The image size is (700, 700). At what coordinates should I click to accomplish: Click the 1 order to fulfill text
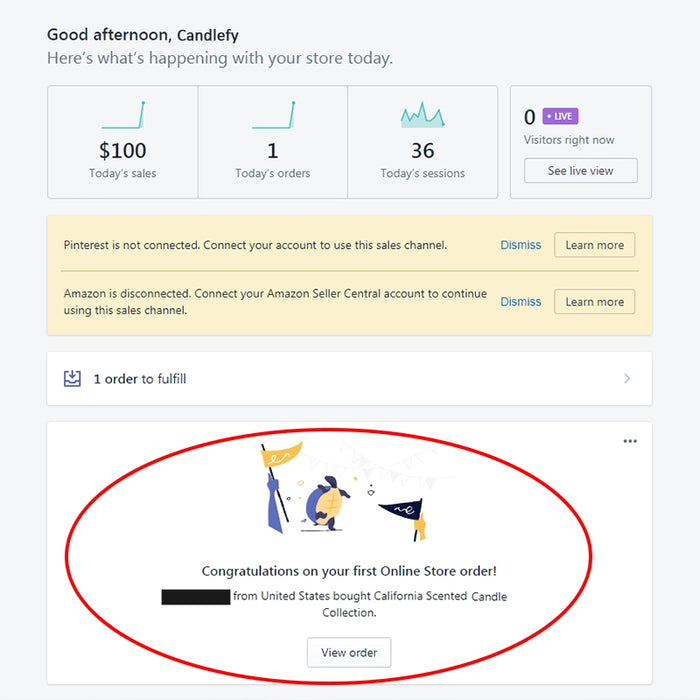pyautogui.click(x=140, y=379)
